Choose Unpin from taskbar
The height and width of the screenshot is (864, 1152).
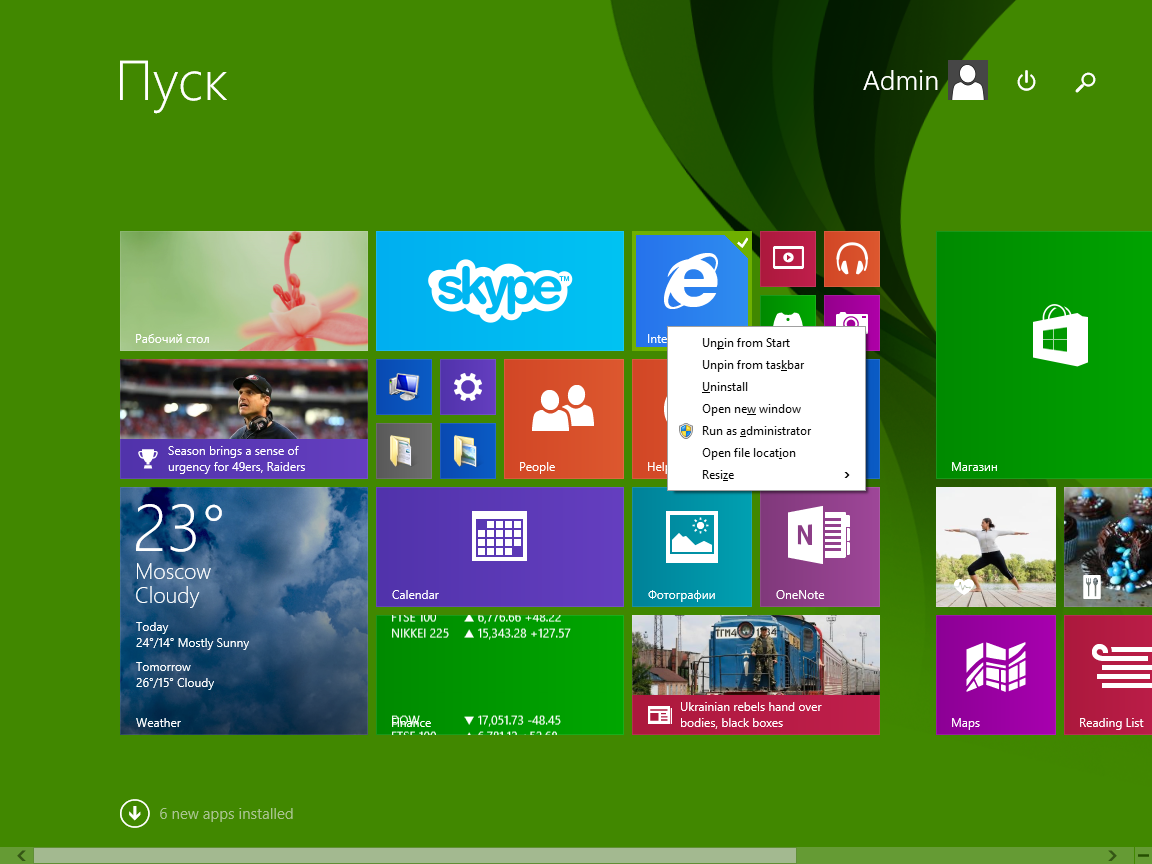766,364
